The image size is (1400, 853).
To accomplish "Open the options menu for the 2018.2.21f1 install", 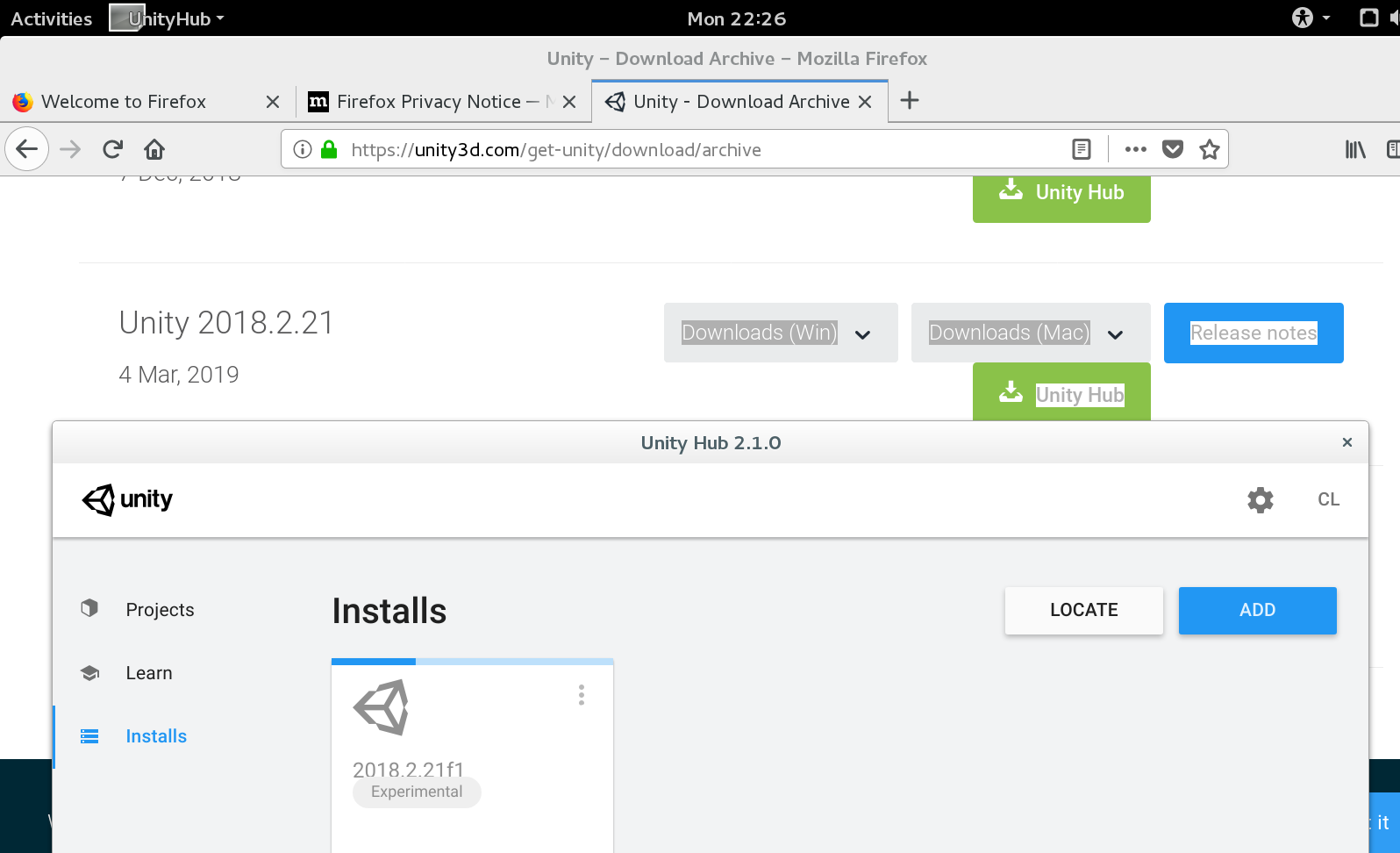I will tap(581, 695).
